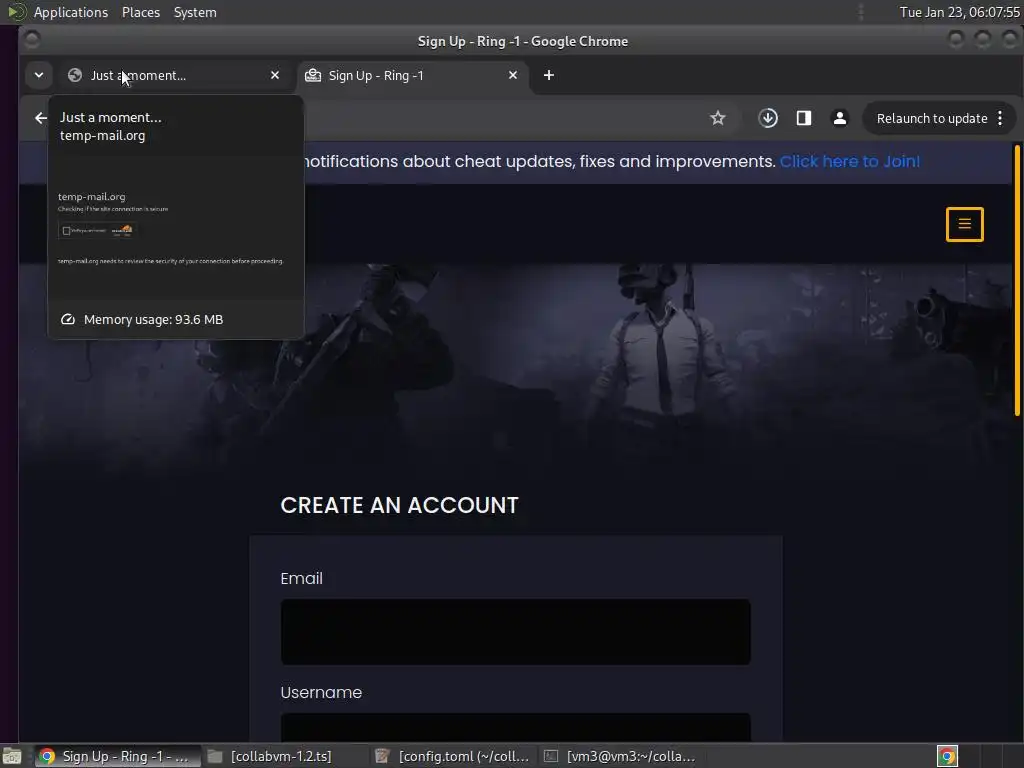Image resolution: width=1024 pixels, height=768 pixels.
Task: Open the Chrome three-dot menu
Action: 1000,118
